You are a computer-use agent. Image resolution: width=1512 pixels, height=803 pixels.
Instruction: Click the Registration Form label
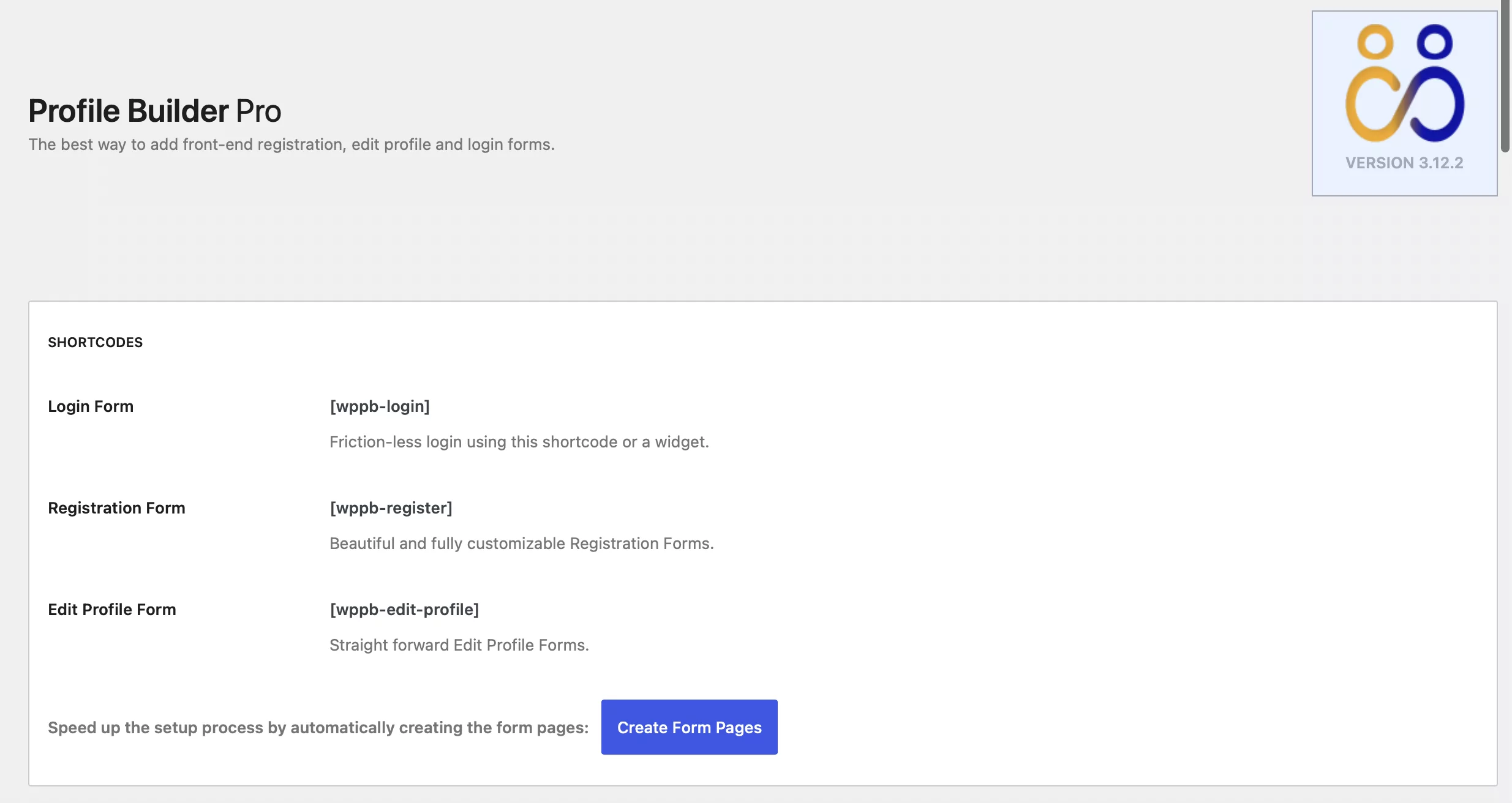(x=116, y=508)
